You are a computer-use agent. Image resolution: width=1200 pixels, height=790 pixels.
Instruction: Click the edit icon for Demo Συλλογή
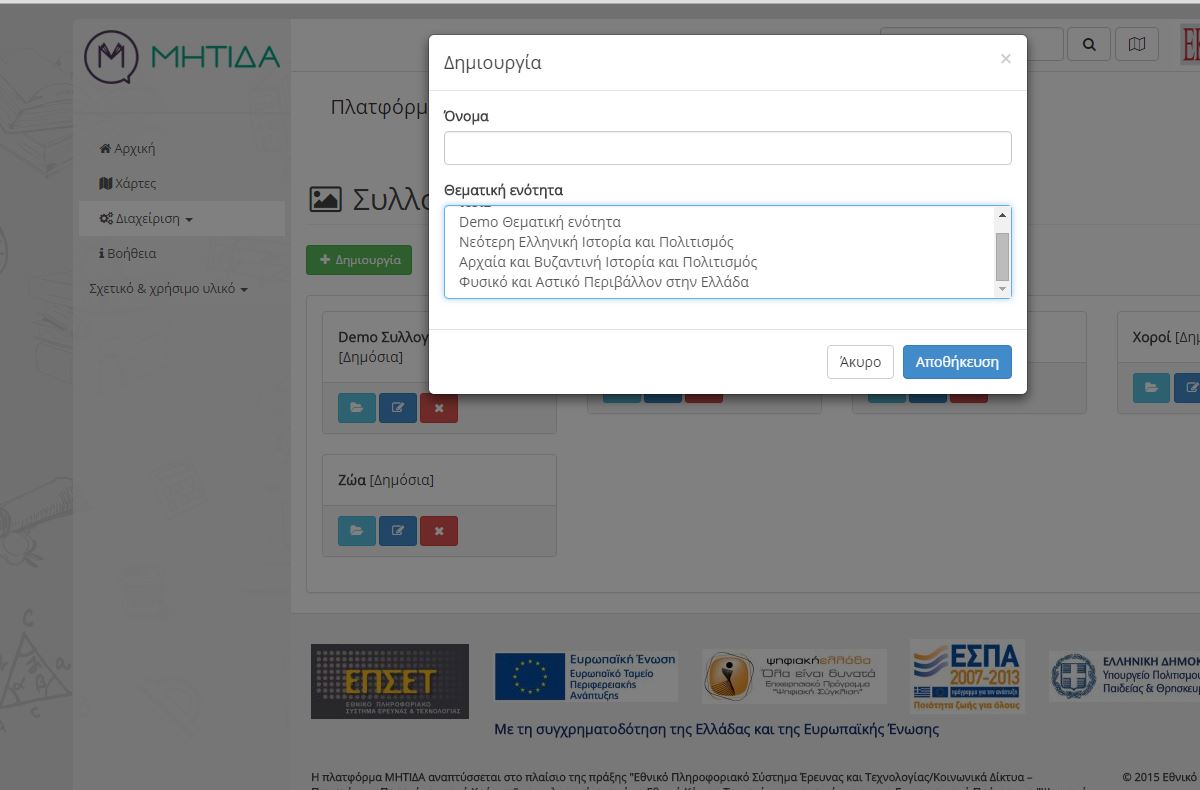point(398,408)
